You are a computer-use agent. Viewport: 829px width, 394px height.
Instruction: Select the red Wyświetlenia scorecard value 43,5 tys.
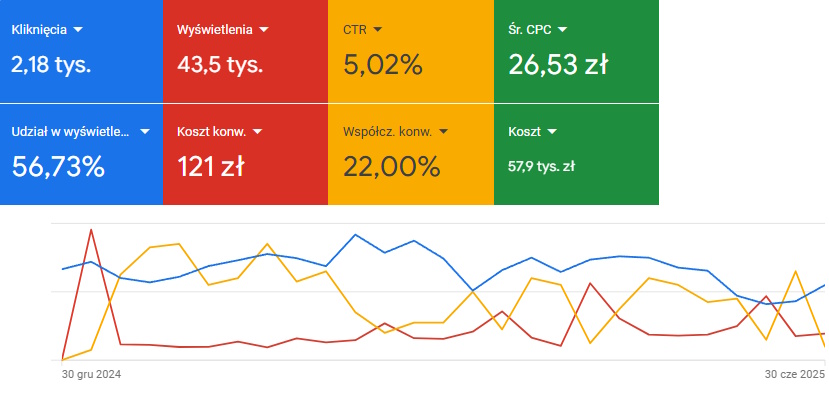[x=220, y=65]
